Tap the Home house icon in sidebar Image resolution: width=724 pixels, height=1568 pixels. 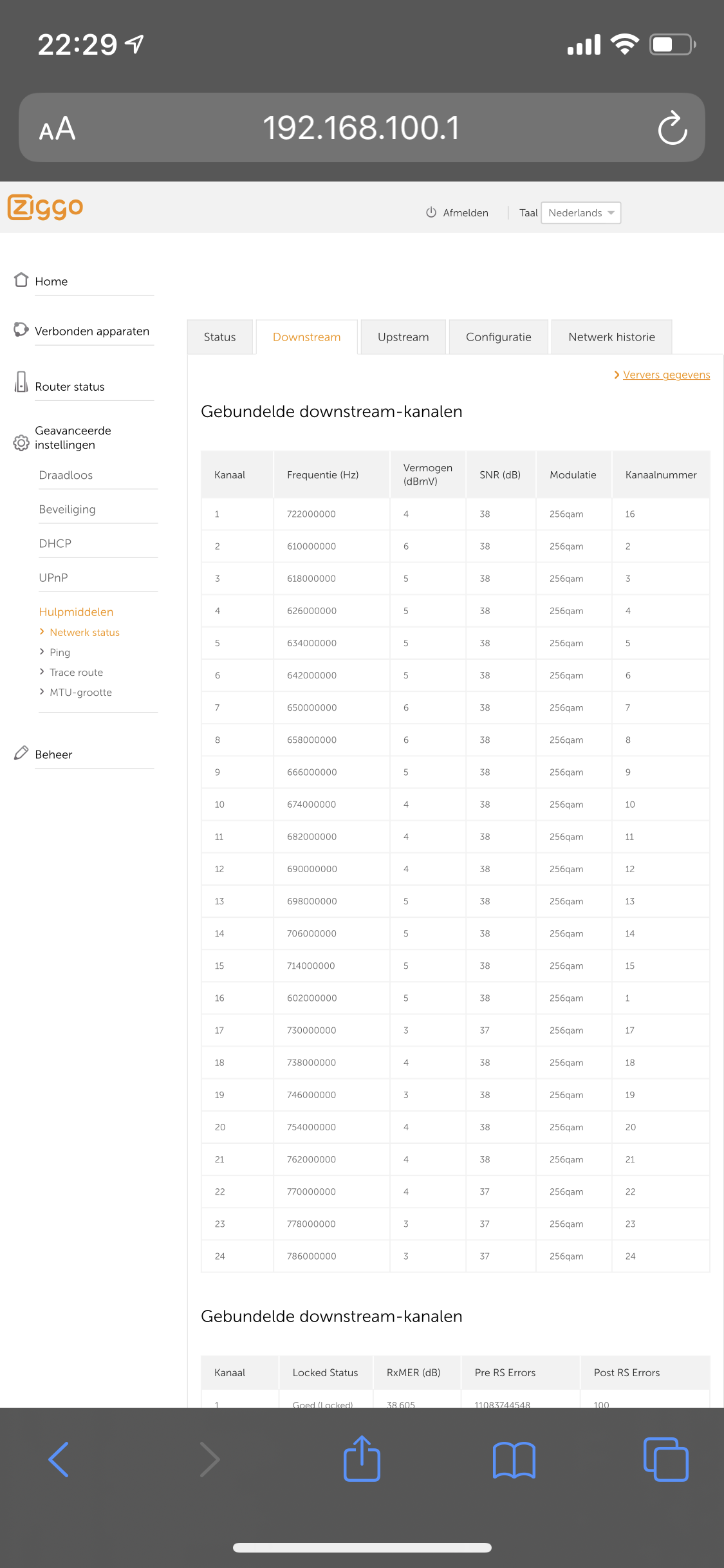pos(21,280)
